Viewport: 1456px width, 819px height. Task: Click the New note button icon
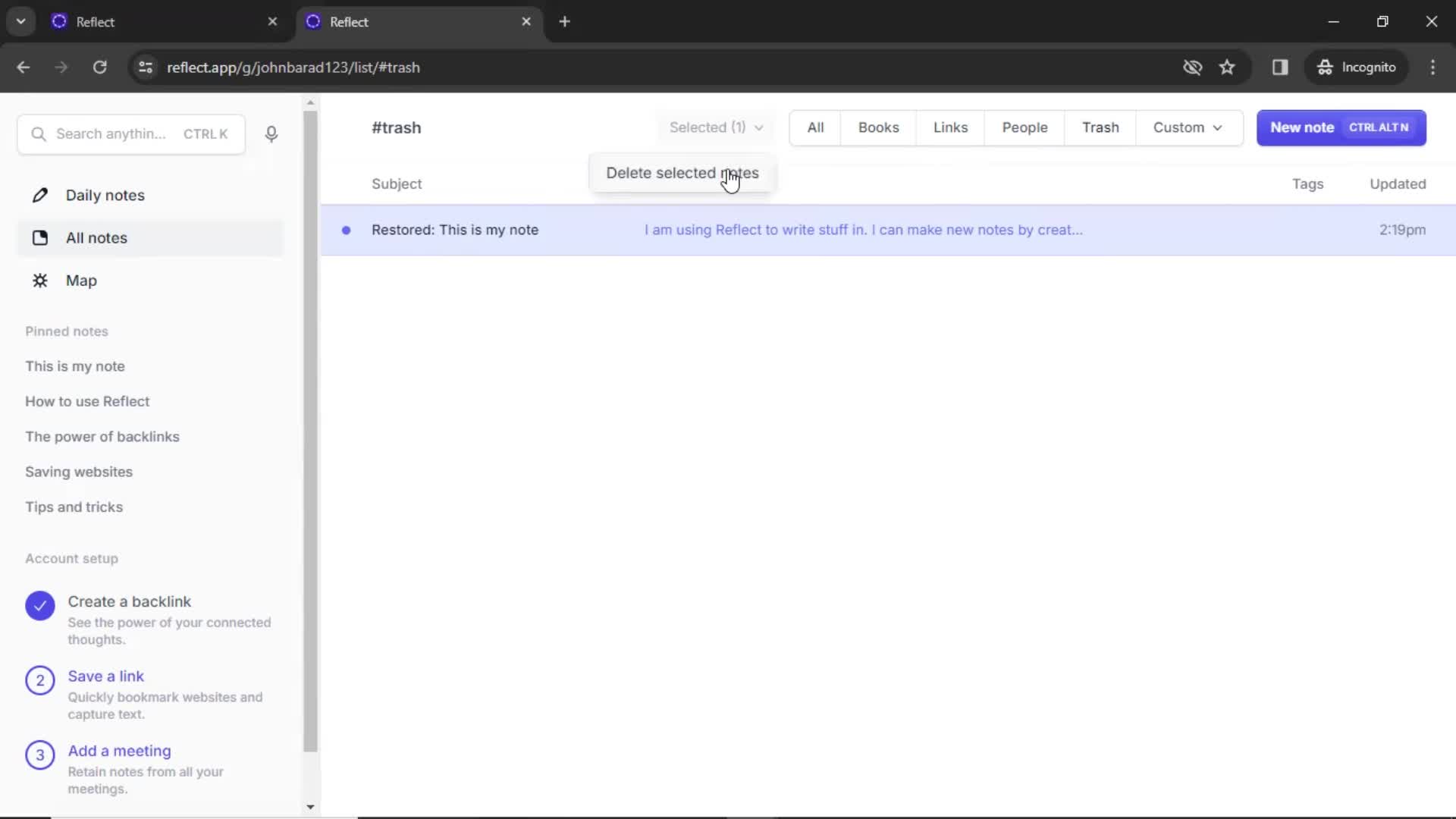click(1340, 127)
